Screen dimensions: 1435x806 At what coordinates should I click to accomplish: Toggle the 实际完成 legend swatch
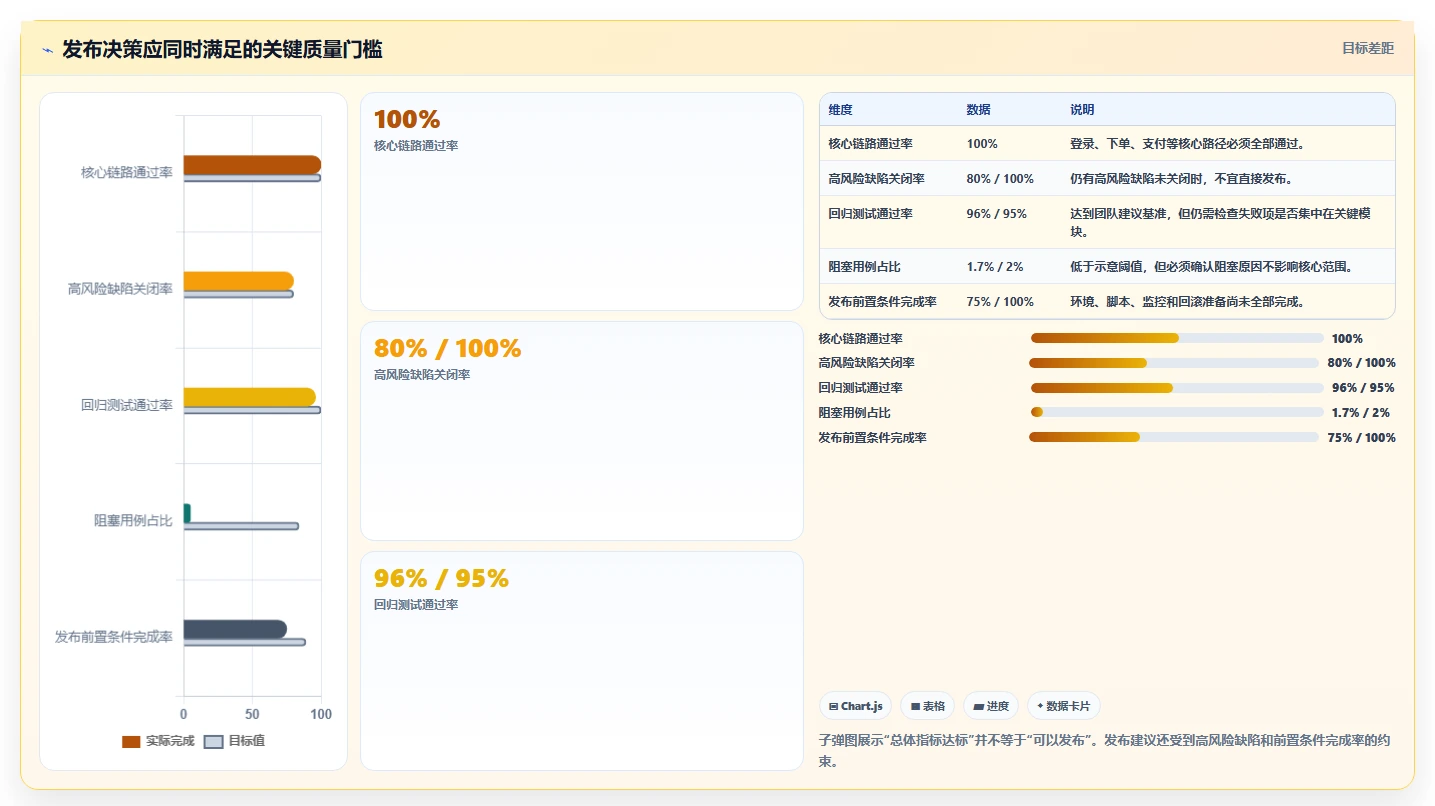[131, 742]
